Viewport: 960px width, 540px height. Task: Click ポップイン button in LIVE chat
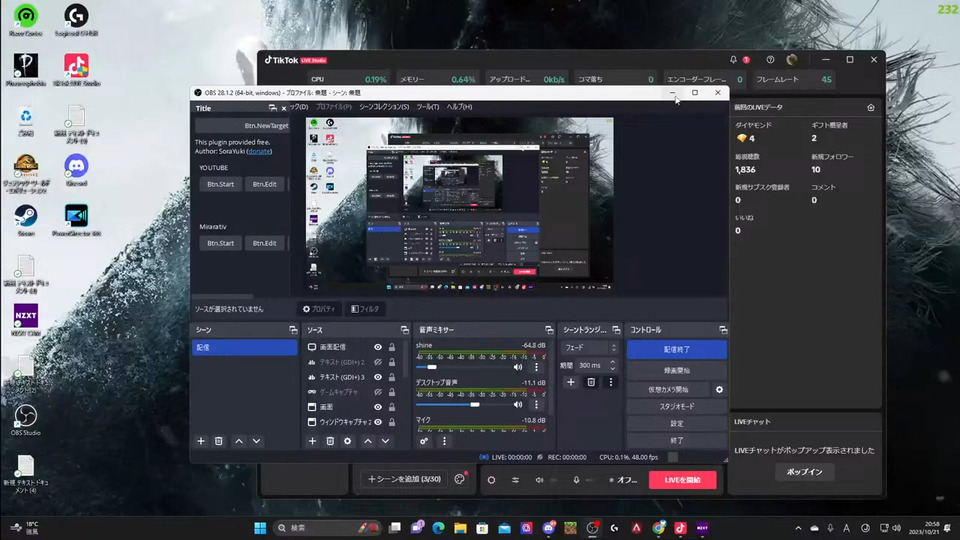pos(804,472)
